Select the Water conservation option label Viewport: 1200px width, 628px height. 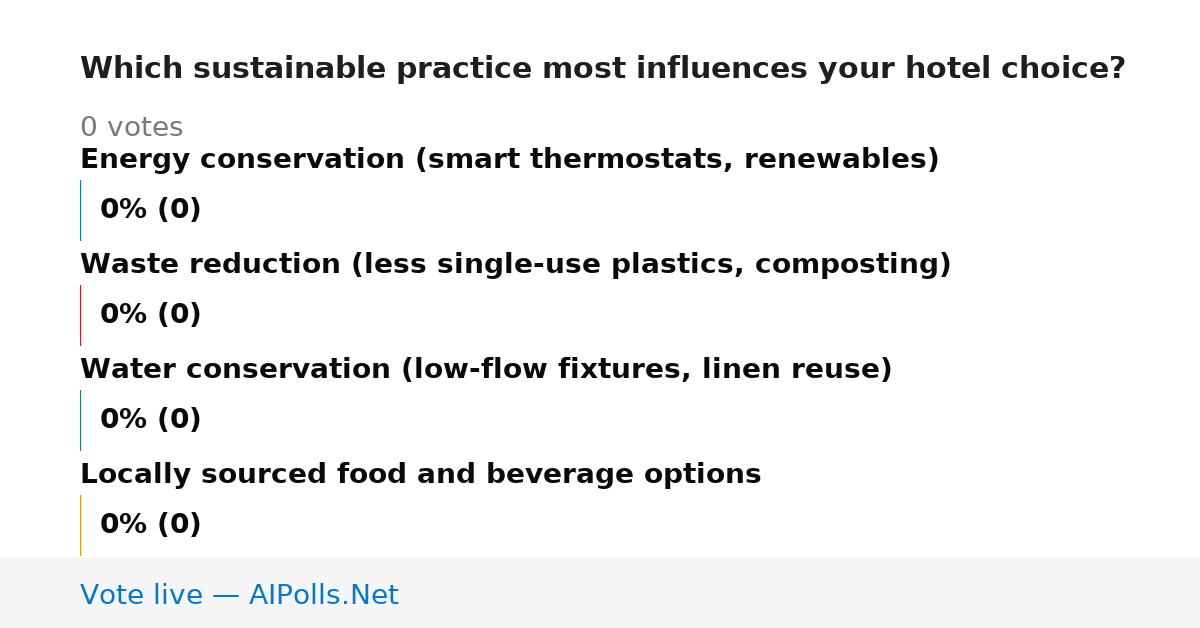click(x=486, y=370)
